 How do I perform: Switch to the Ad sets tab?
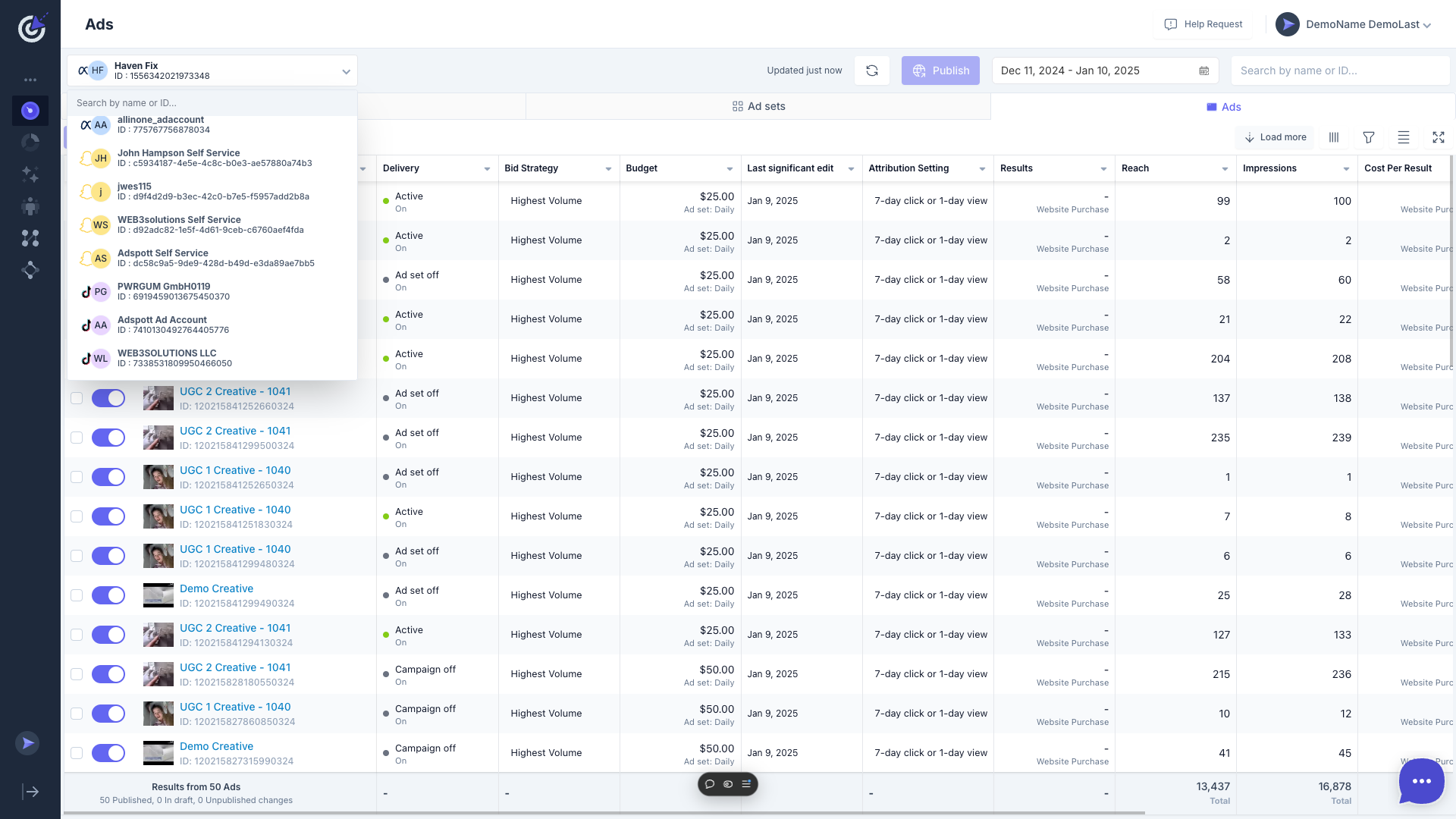(x=758, y=106)
